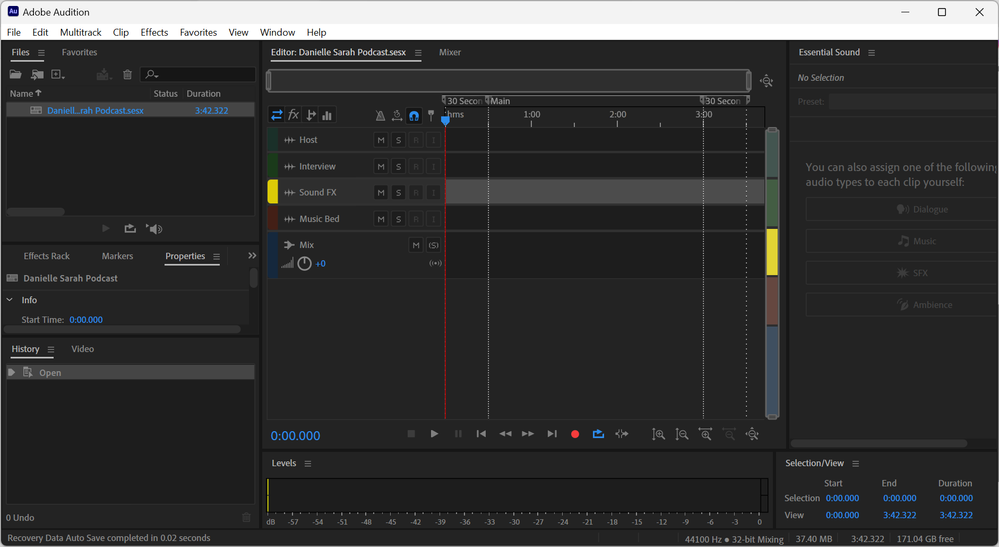999x547 pixels.
Task: Collapse the Info section in Properties
Action: coord(10,300)
